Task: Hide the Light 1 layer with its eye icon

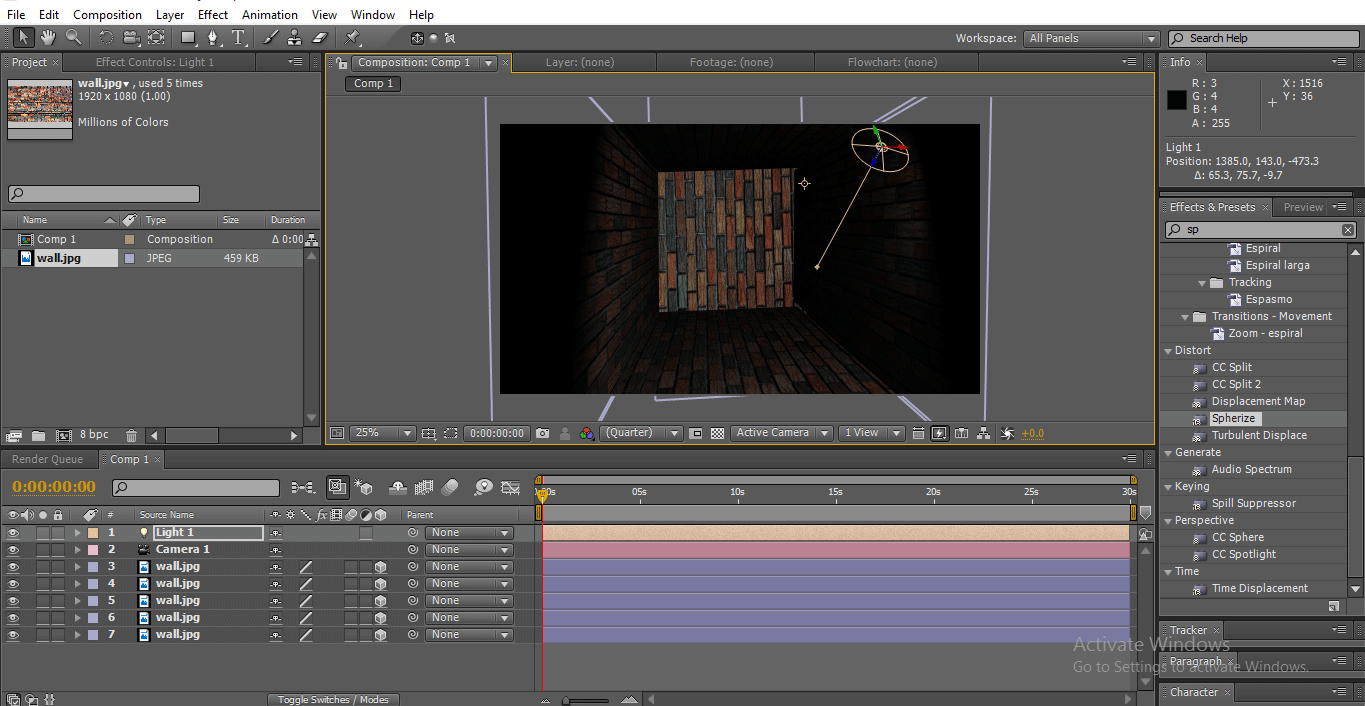Action: click(14, 533)
